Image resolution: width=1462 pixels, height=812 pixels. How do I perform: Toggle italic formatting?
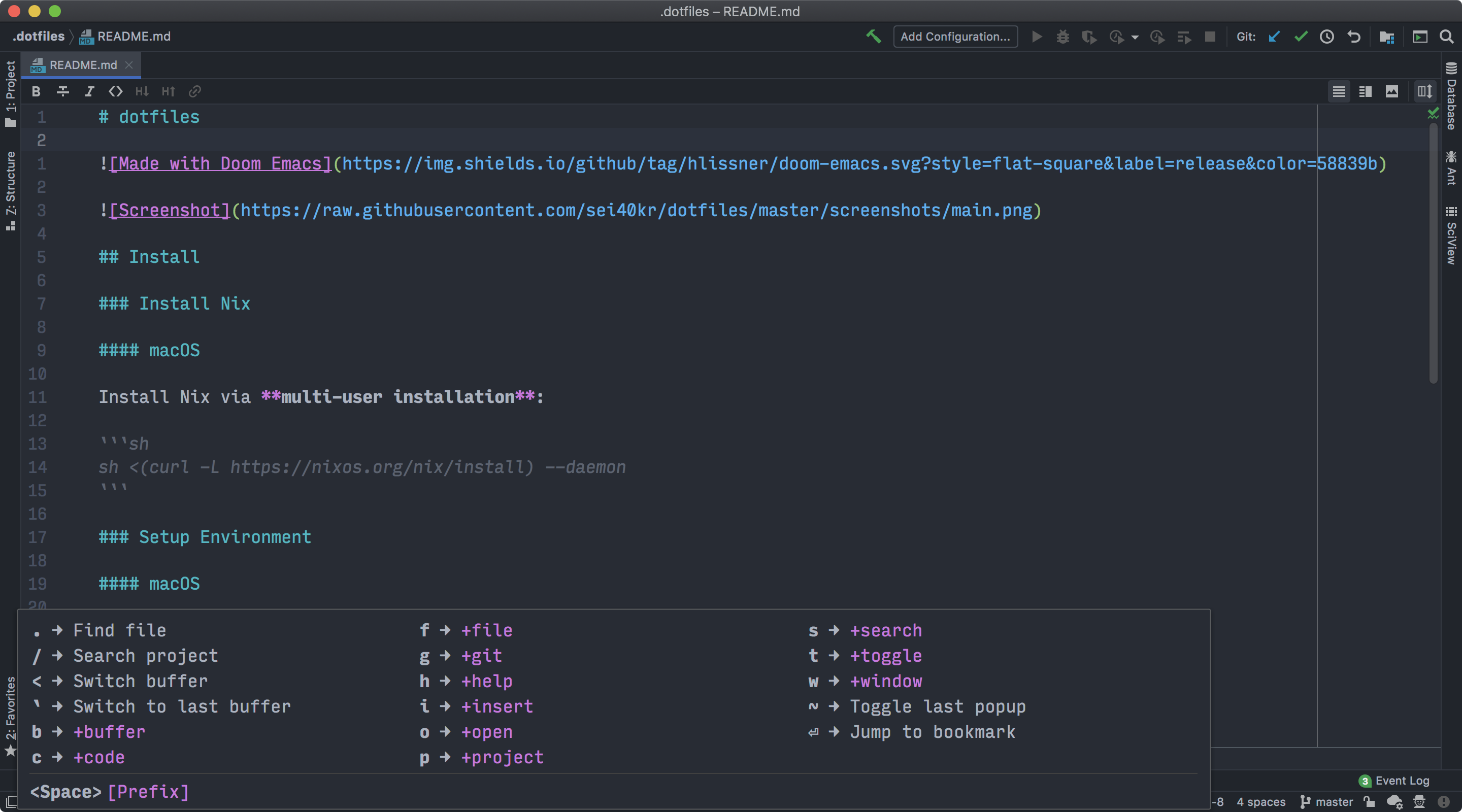(90, 91)
